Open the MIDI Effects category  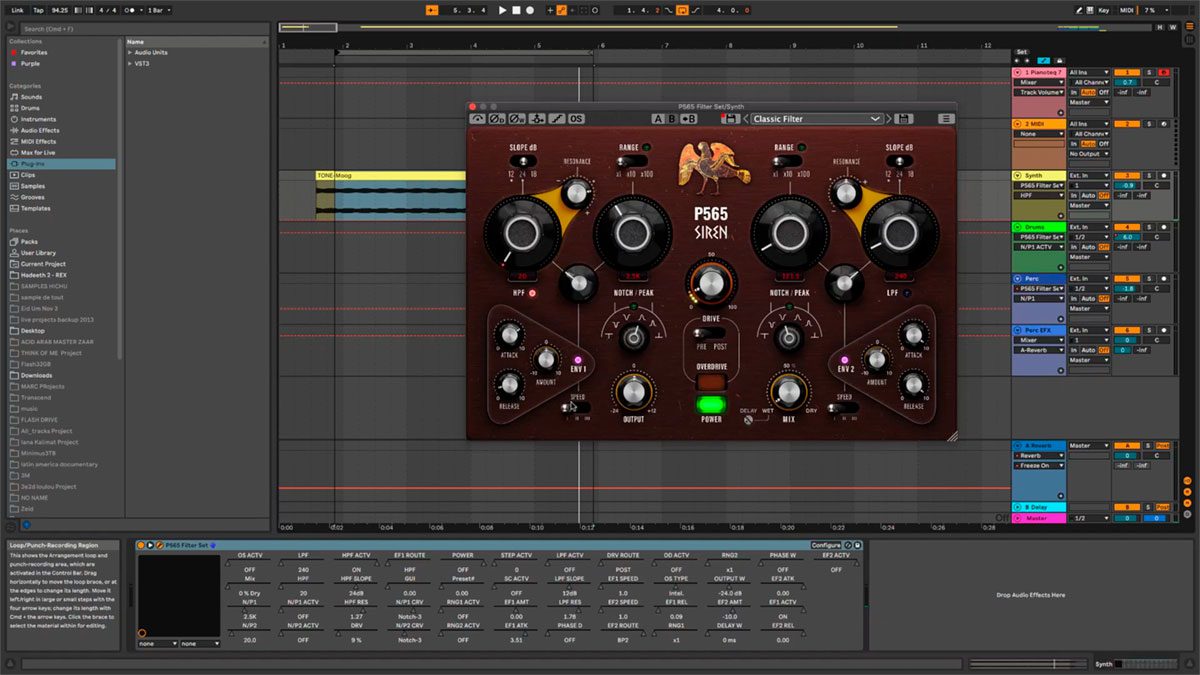click(38, 141)
